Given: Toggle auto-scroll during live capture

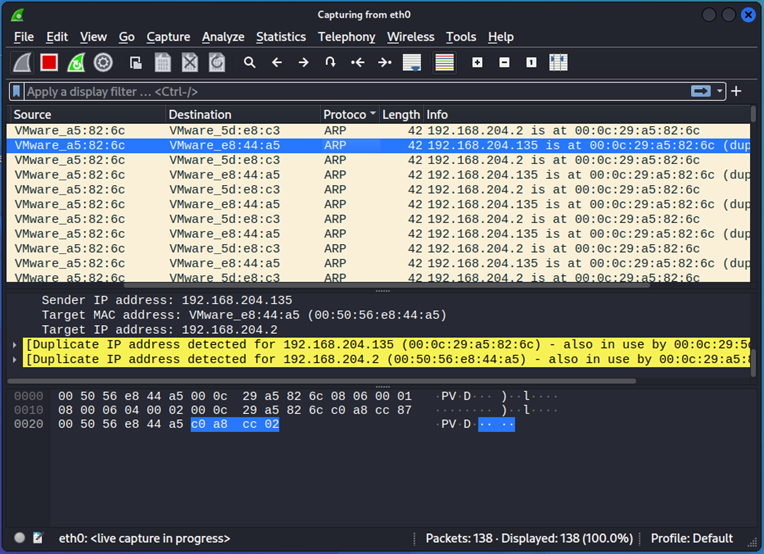Looking at the screenshot, I should (411, 63).
